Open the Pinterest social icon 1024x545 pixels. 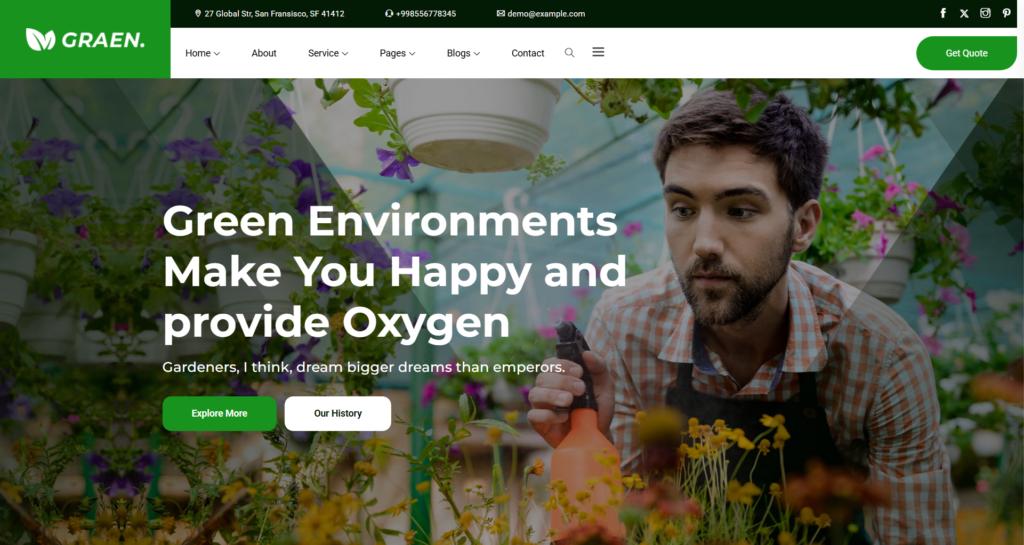[x=1006, y=13]
